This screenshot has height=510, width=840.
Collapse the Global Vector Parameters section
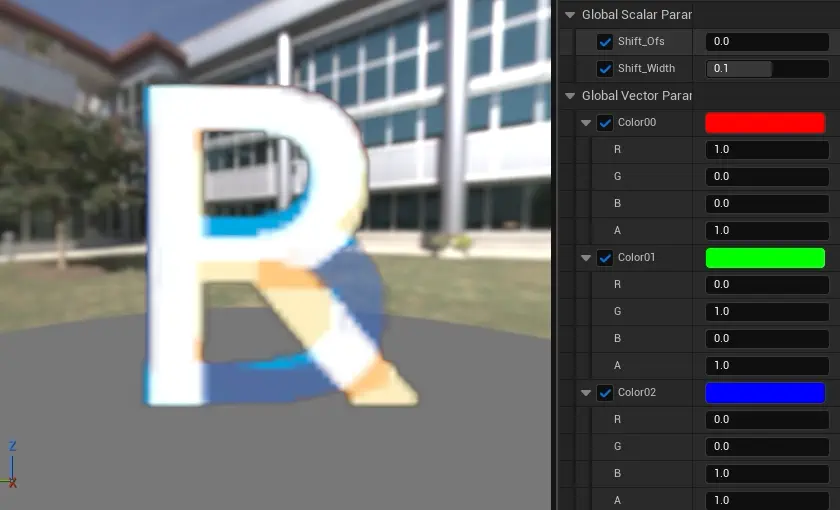point(570,96)
